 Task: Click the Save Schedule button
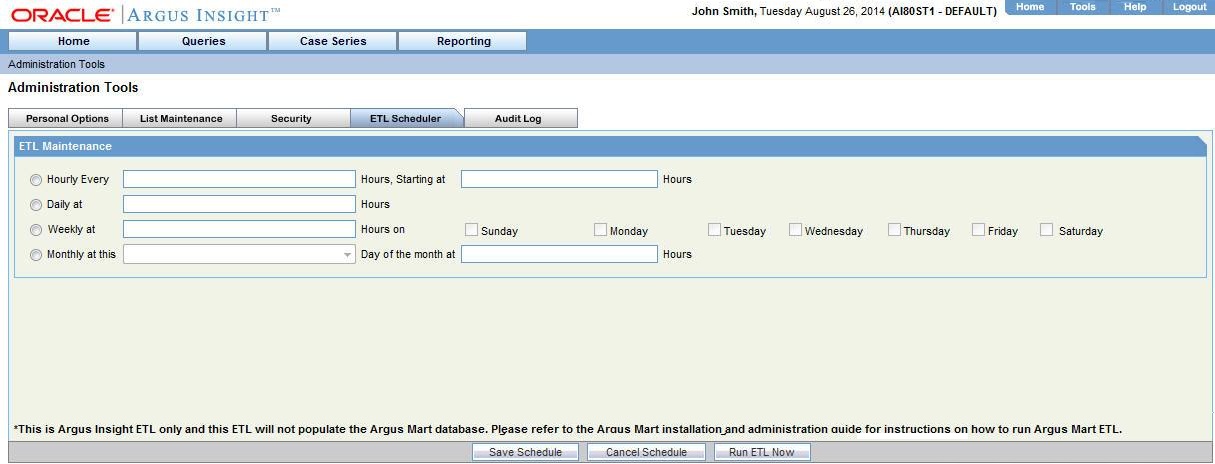click(525, 452)
